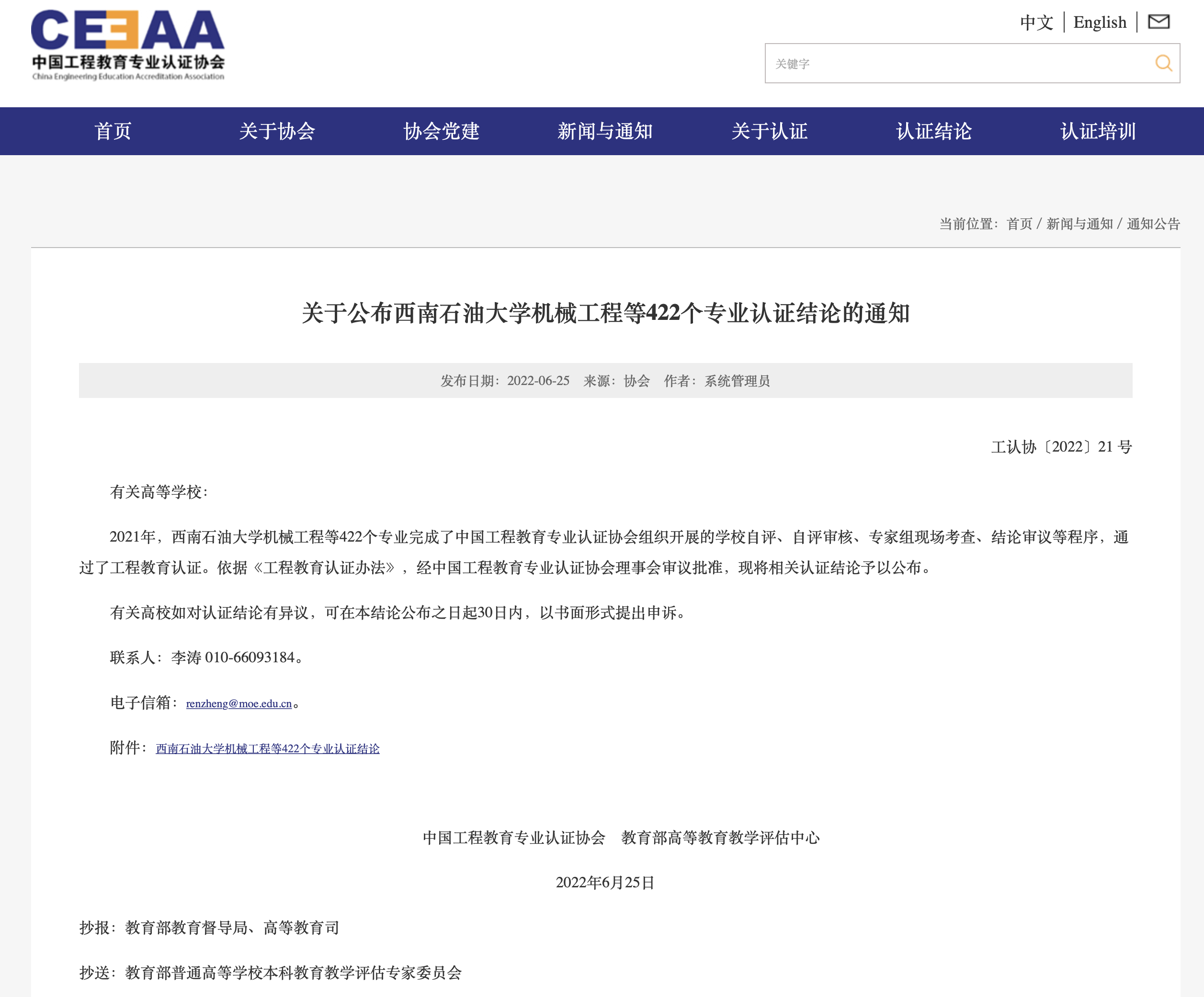Click the signature 中国工程教育专业认证协会
Image resolution: width=1204 pixels, height=997 pixels.
tap(514, 838)
